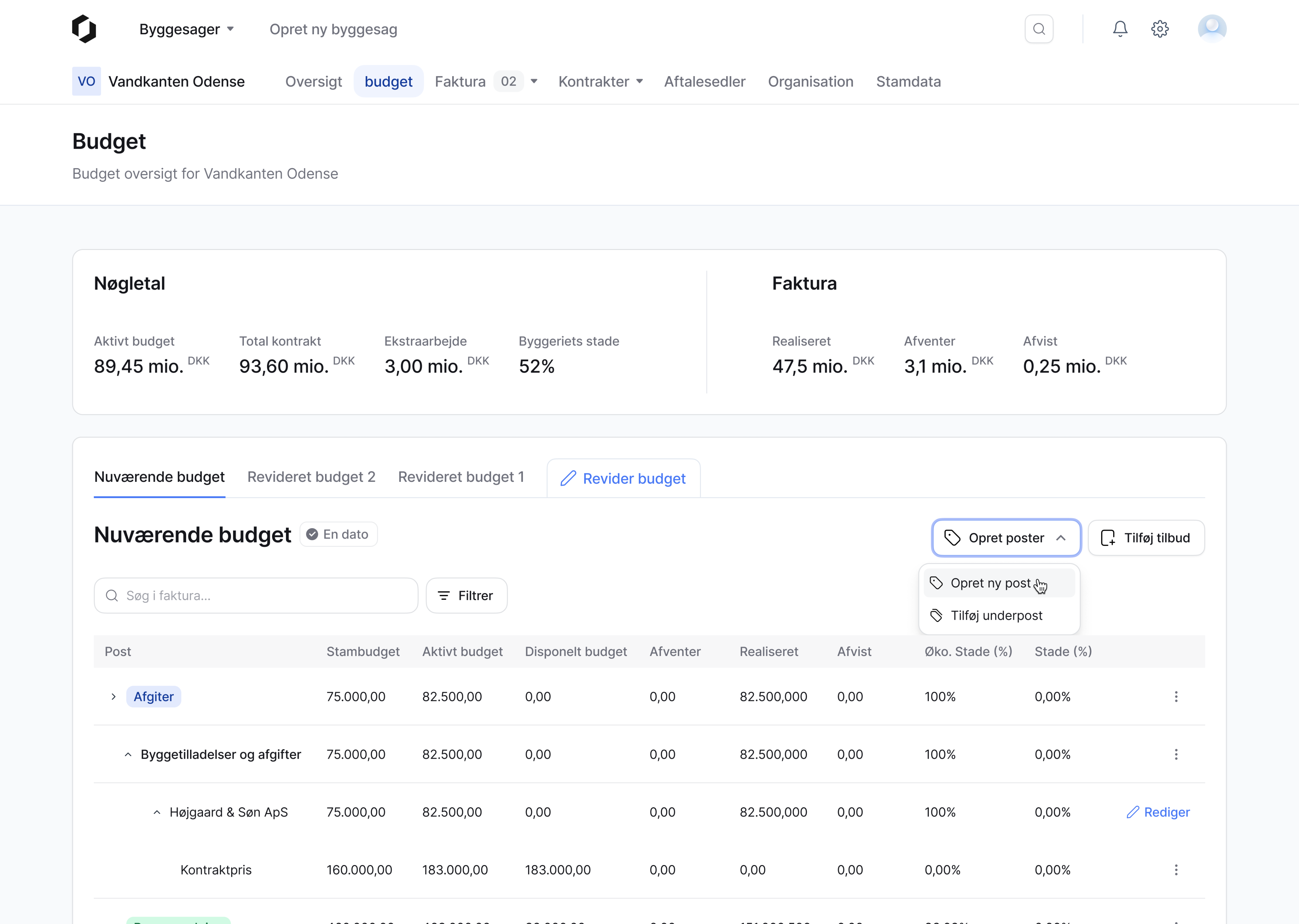Open the three-dot menu for the Afgiter row
The width and height of the screenshot is (1299, 924).
[x=1176, y=697]
